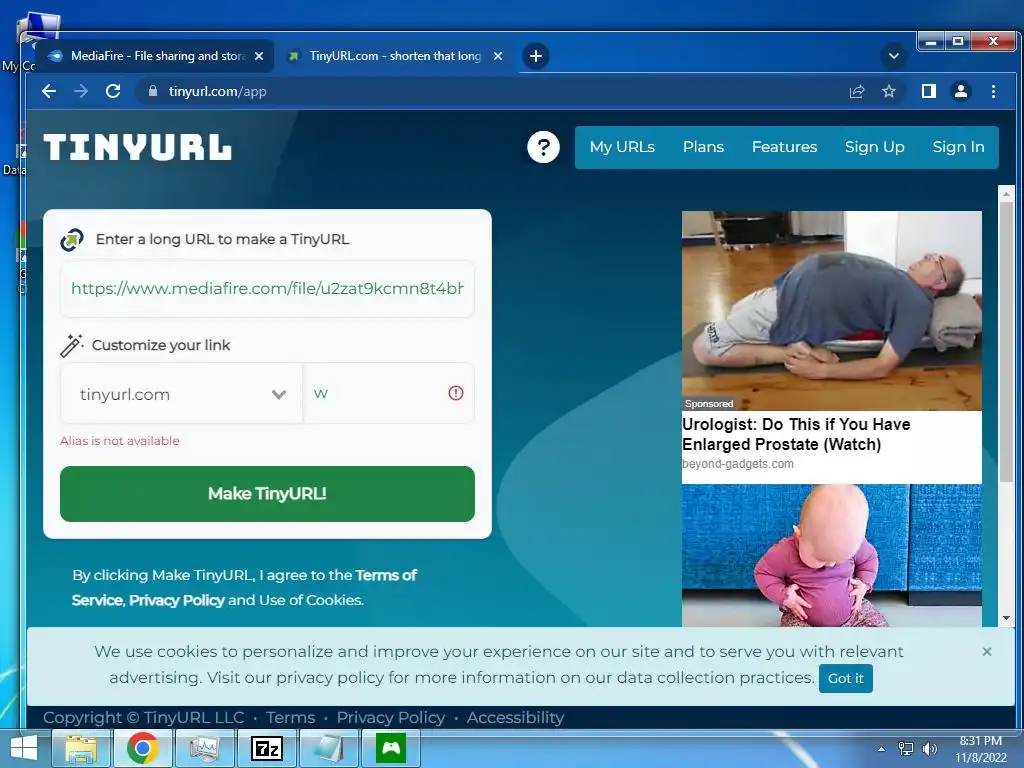Open the question mark help icon

[x=543, y=147]
